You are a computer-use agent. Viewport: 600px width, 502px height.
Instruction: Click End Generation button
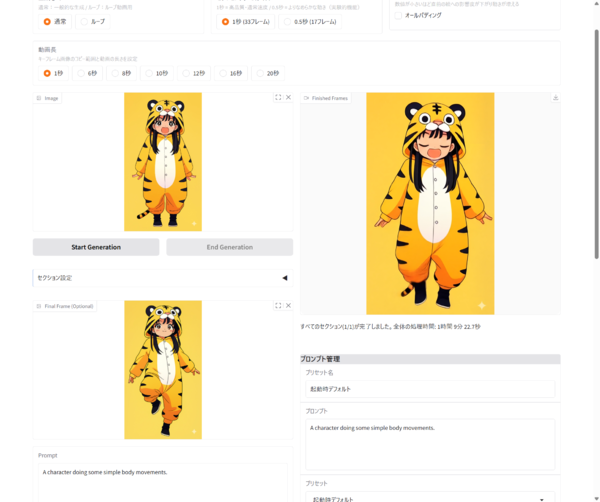[x=230, y=247]
